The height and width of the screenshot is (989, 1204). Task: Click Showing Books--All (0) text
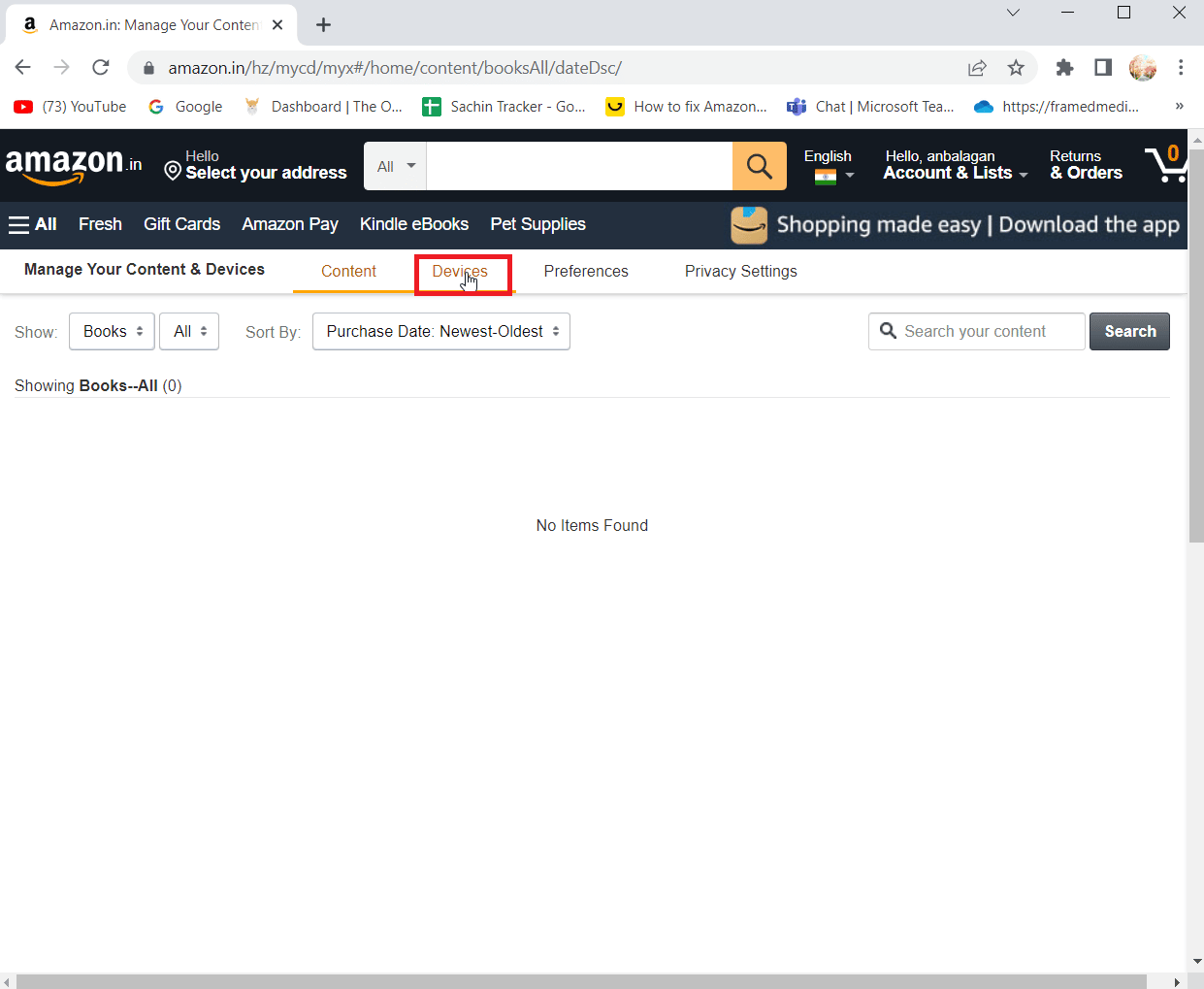point(98,385)
